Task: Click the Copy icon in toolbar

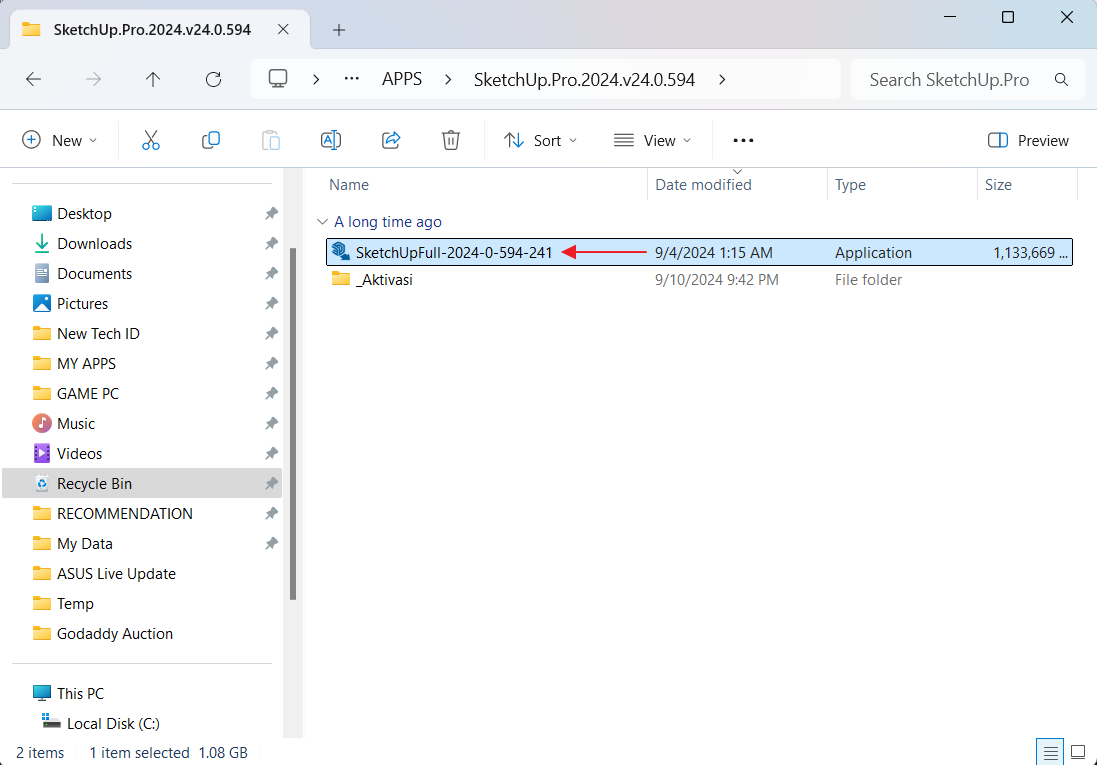Action: coord(211,140)
